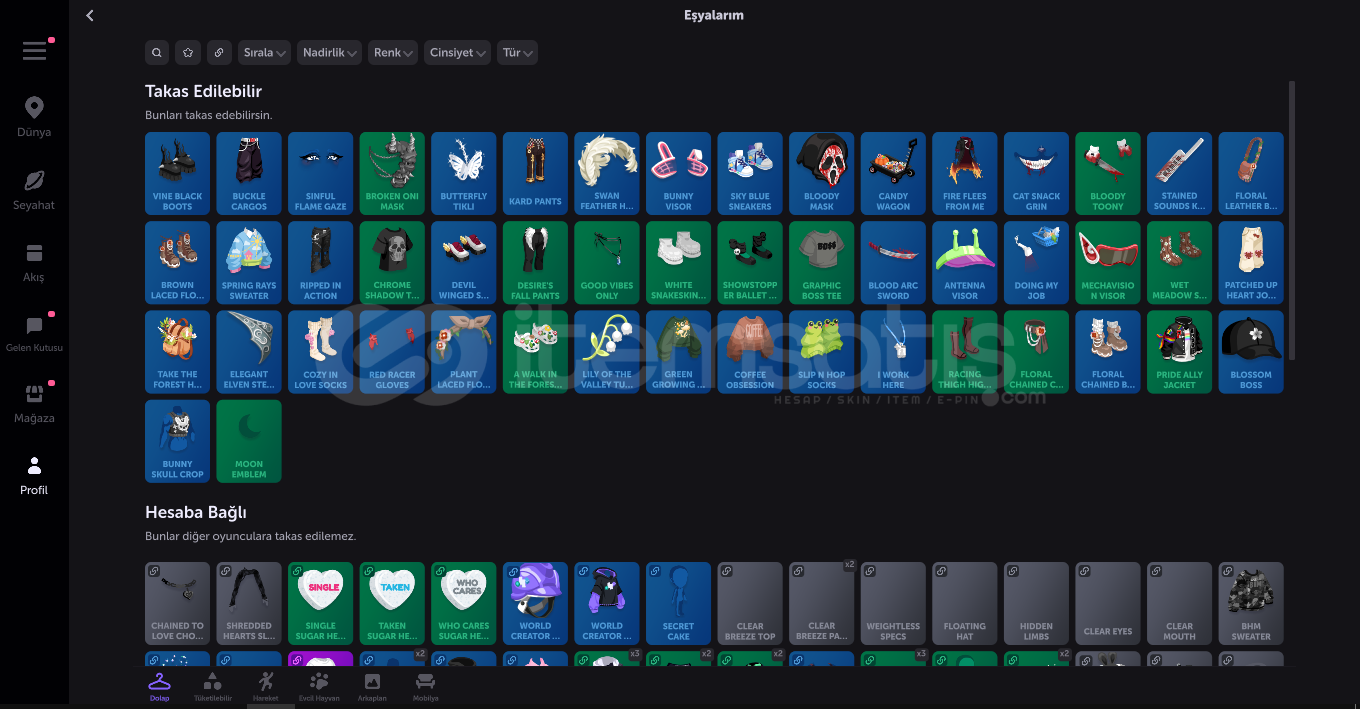The image size is (1360, 709).
Task: Select the Bunny Visor item
Action: pyautogui.click(x=678, y=173)
